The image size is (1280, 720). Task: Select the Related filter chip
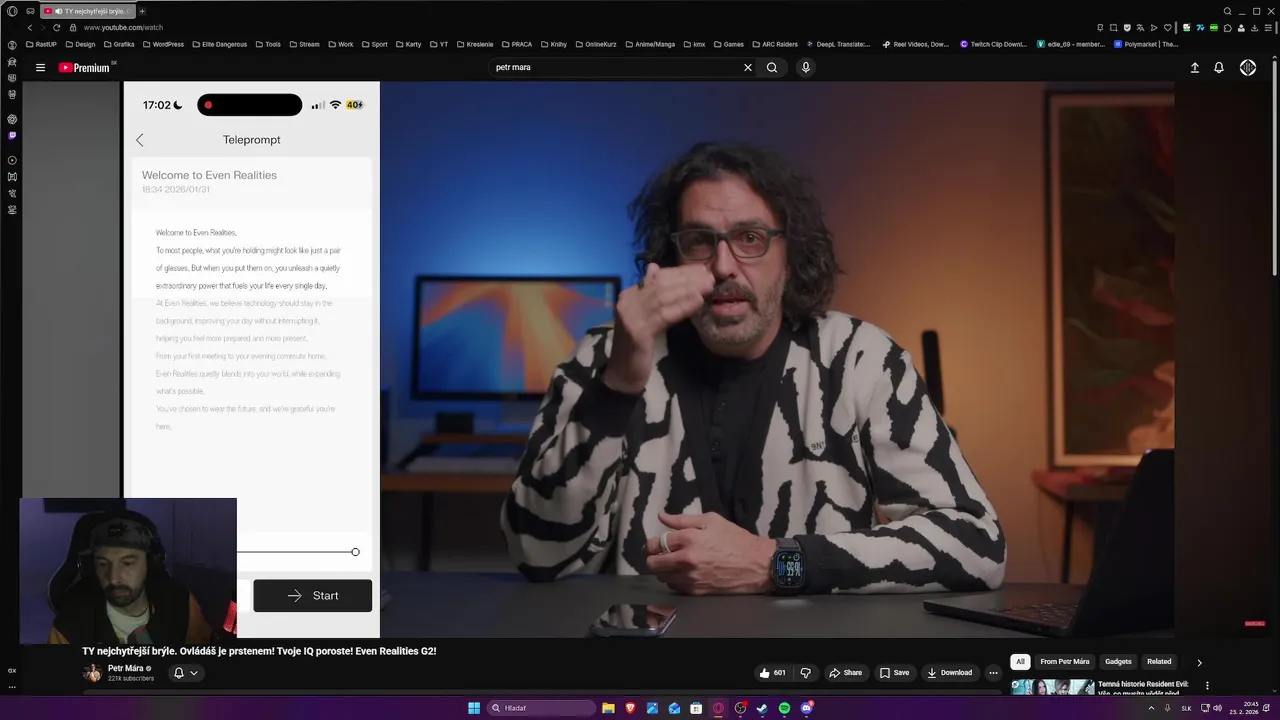[x=1159, y=661]
